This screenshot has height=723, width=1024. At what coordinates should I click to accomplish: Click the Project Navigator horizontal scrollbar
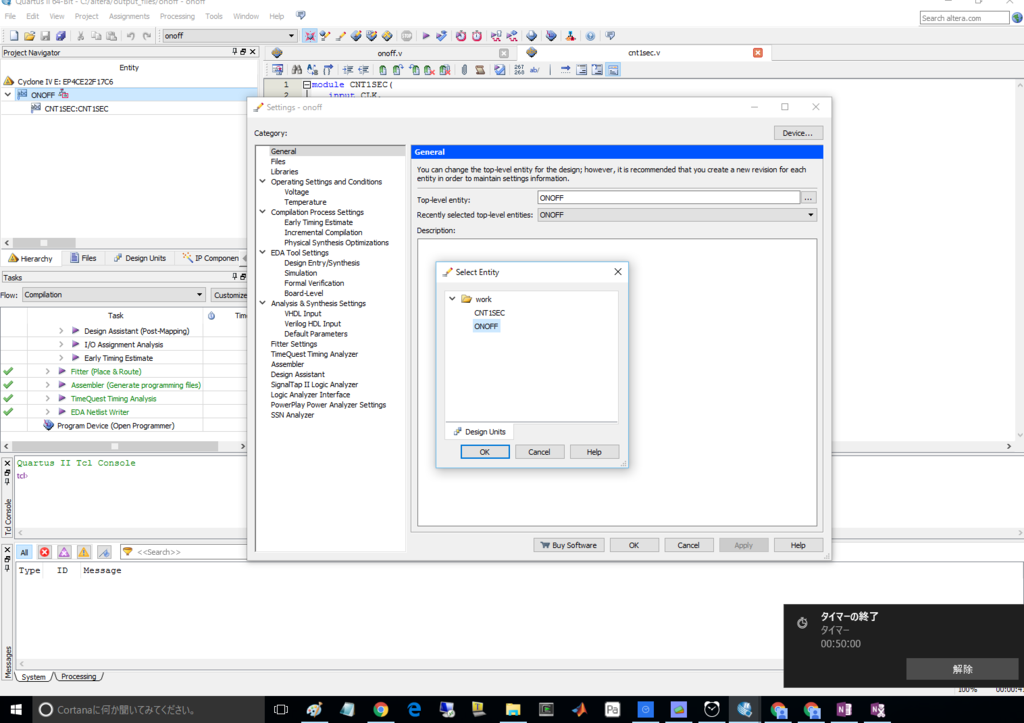tap(44, 243)
